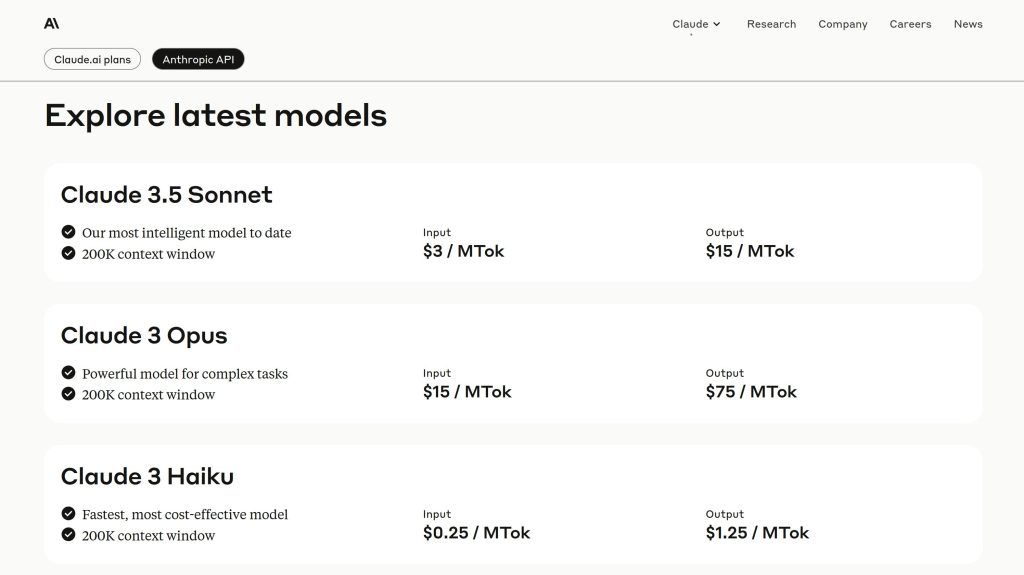Image resolution: width=1024 pixels, height=575 pixels.
Task: Click checkmark icon beside 'Fastest, most cost-effective model'
Action: pos(68,514)
